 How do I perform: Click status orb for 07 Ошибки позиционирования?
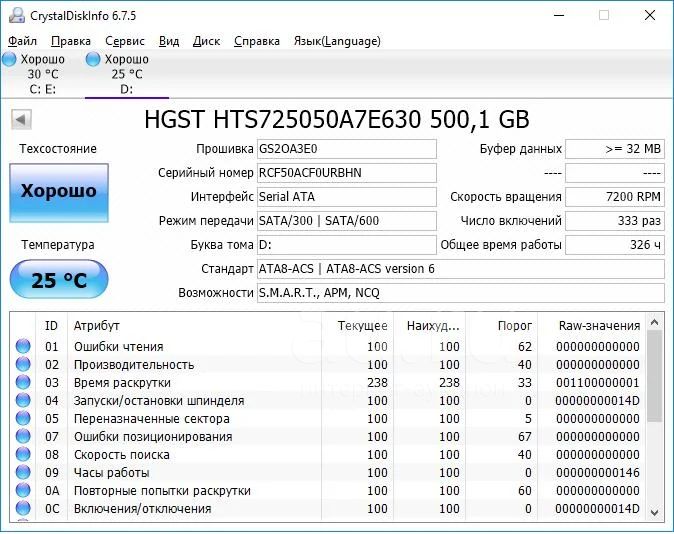pyautogui.click(x=23, y=436)
